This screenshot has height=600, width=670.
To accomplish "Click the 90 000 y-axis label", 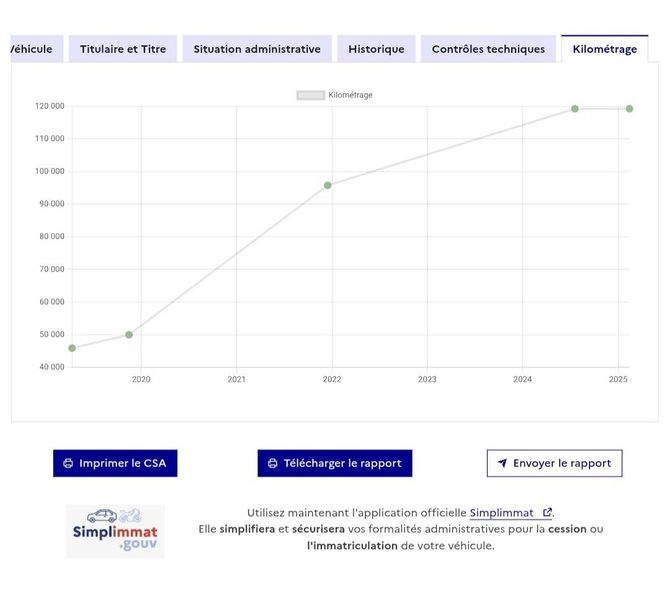I will click(x=52, y=204).
